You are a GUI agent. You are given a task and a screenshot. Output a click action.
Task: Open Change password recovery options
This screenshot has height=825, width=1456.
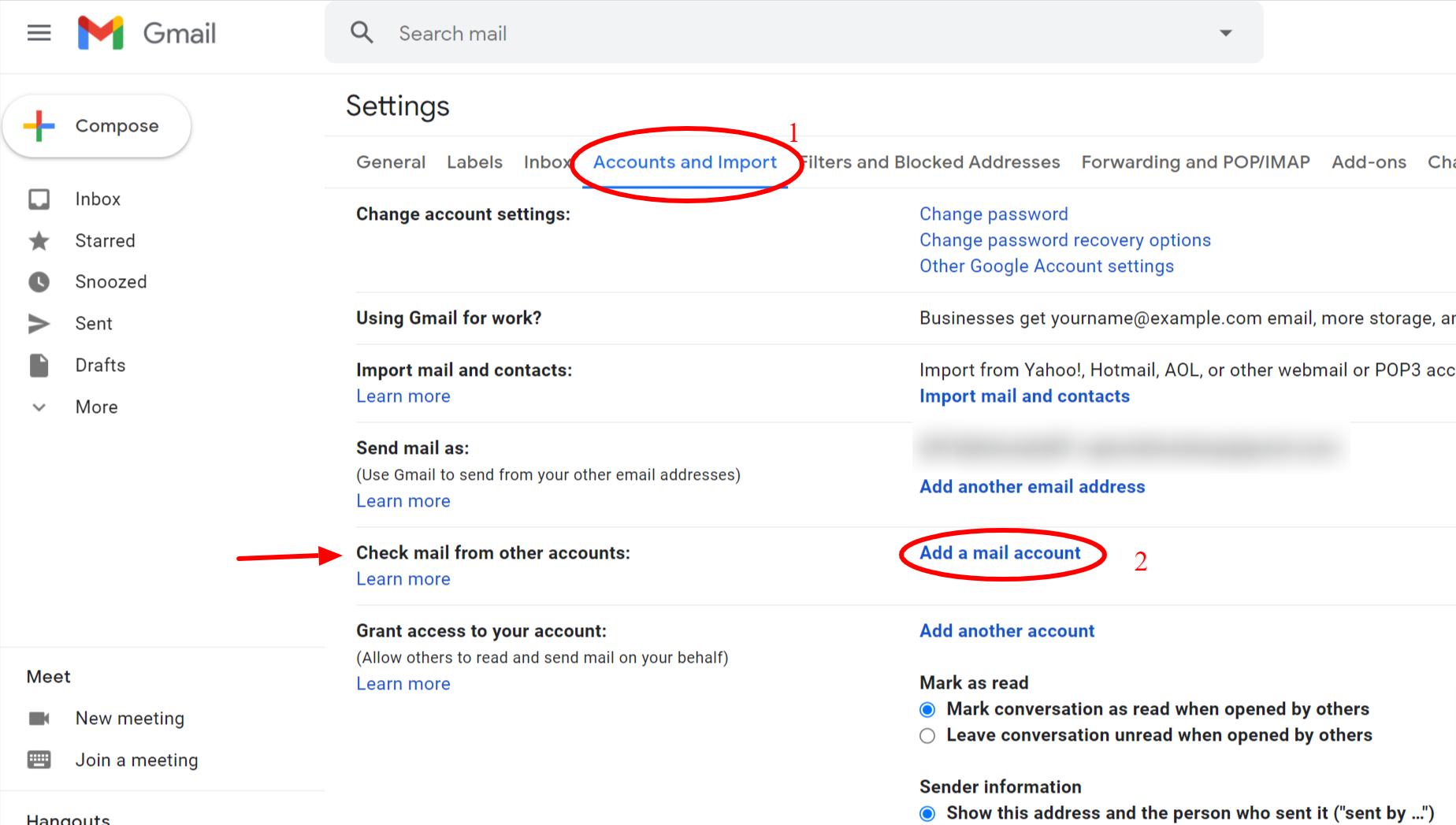pyautogui.click(x=1064, y=240)
